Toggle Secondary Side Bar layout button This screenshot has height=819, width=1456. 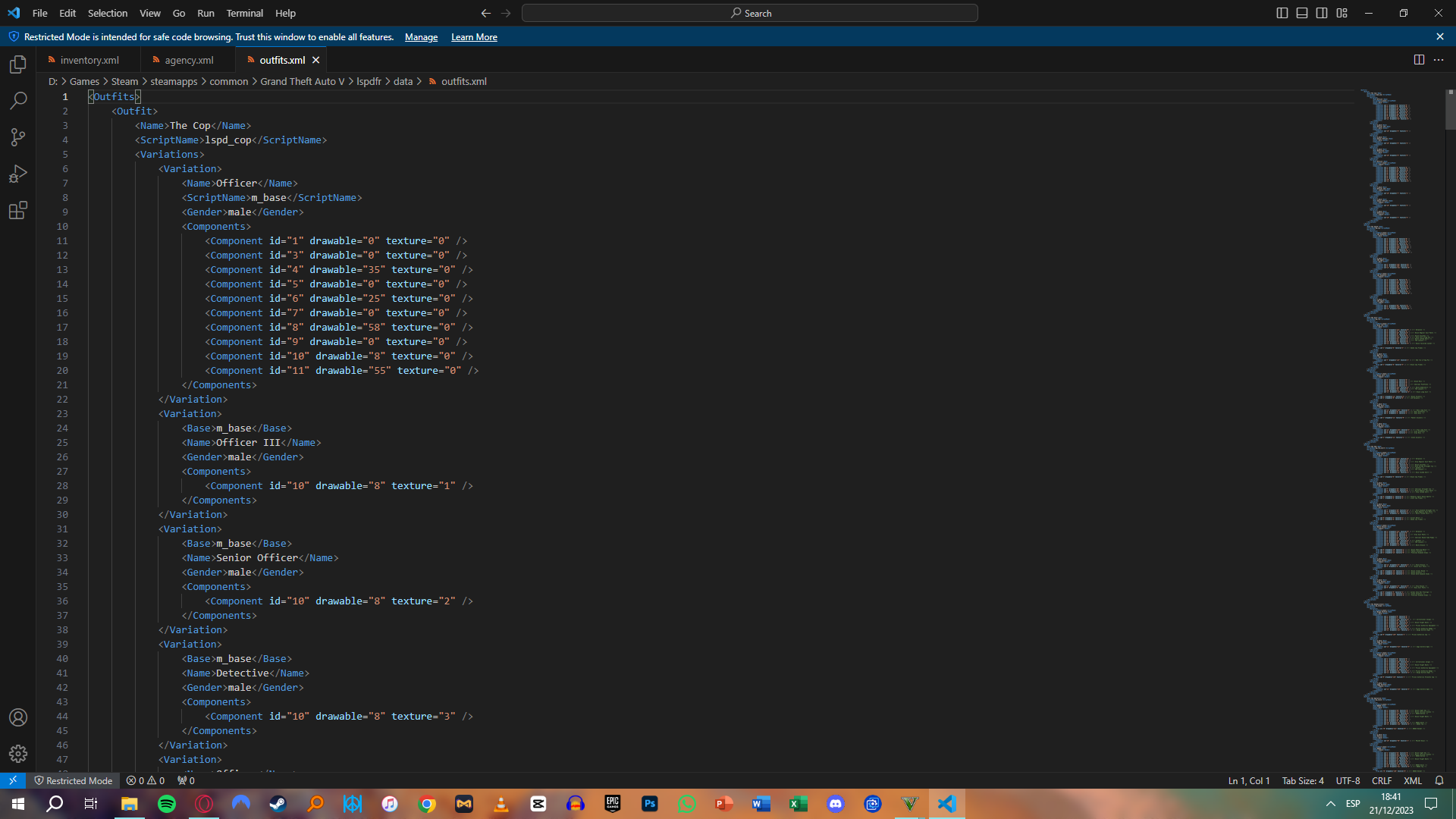point(1322,13)
